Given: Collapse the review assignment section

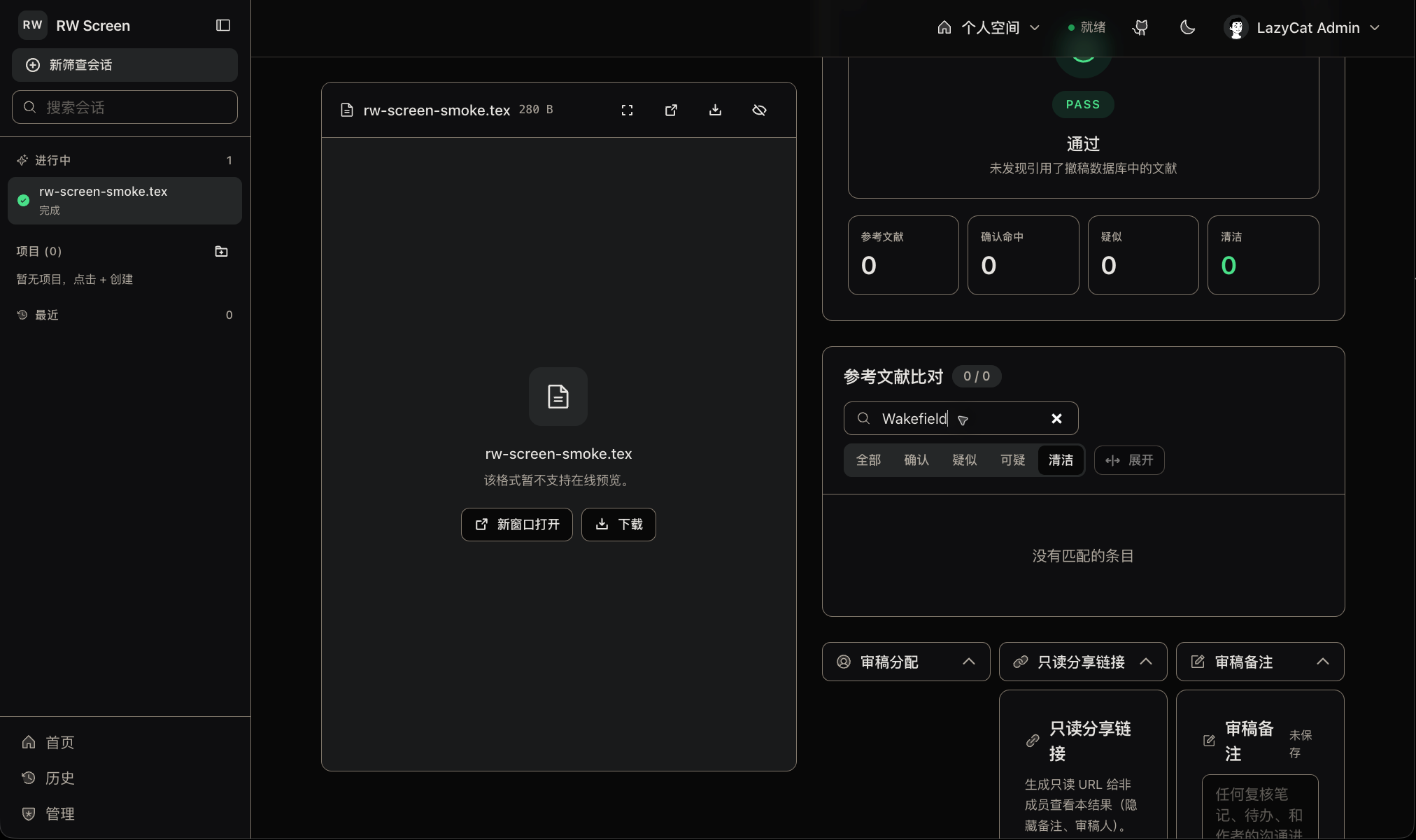Looking at the screenshot, I should (906, 662).
